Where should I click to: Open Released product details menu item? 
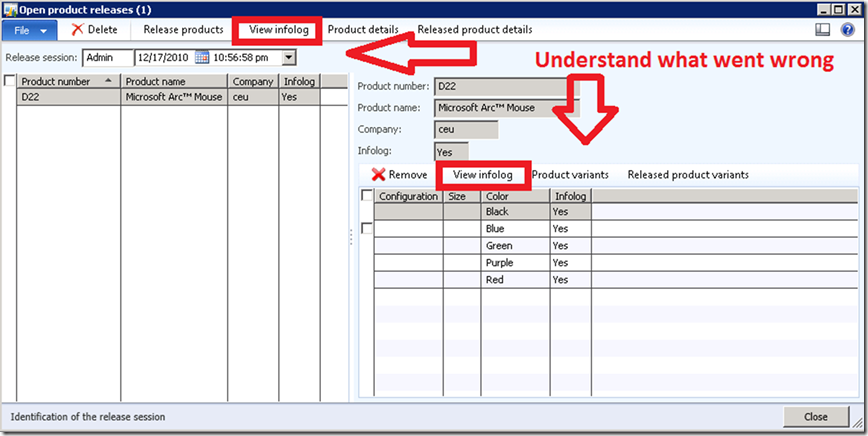[x=474, y=30]
